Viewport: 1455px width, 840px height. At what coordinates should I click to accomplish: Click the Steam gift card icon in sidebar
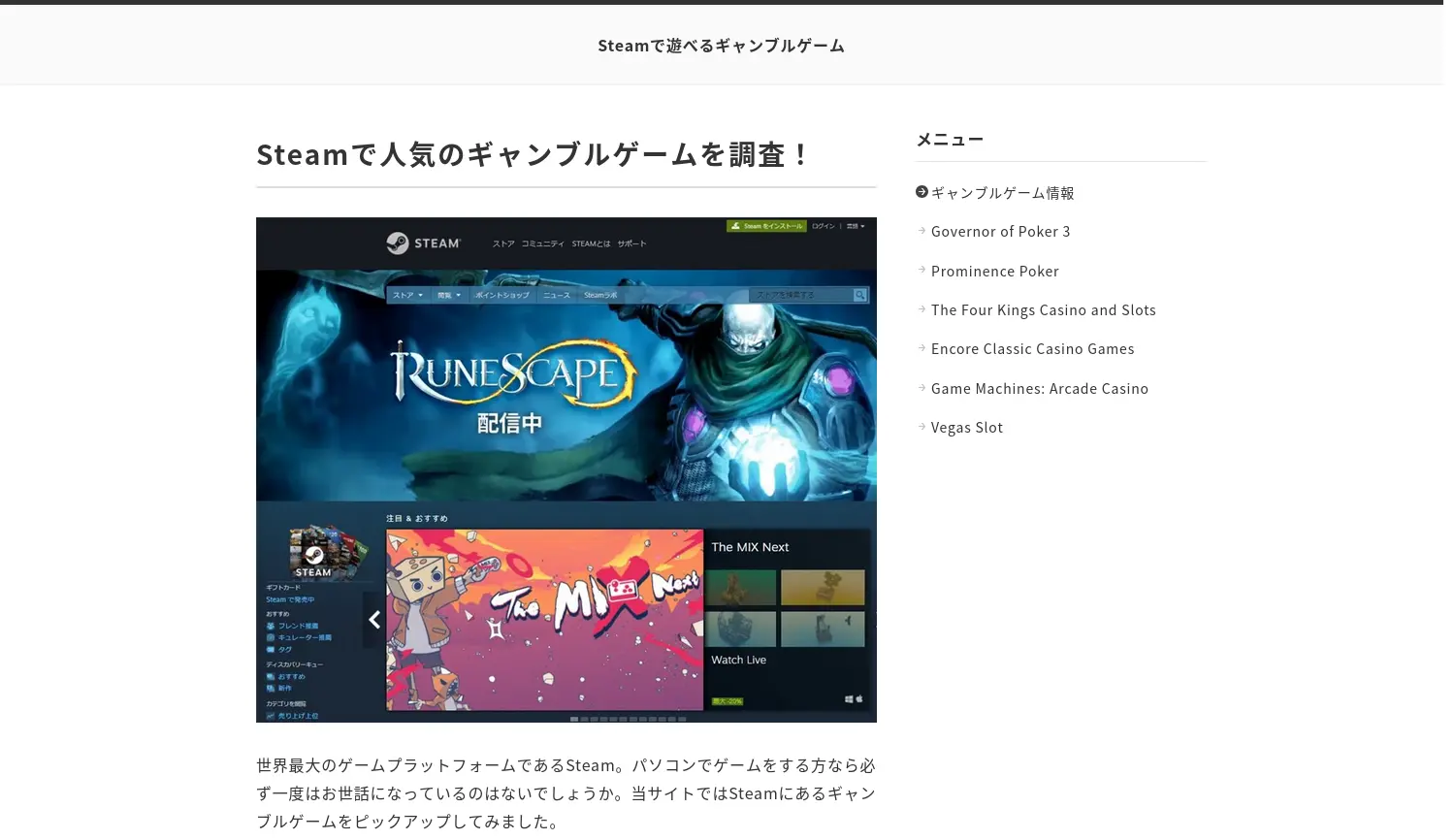point(314,551)
